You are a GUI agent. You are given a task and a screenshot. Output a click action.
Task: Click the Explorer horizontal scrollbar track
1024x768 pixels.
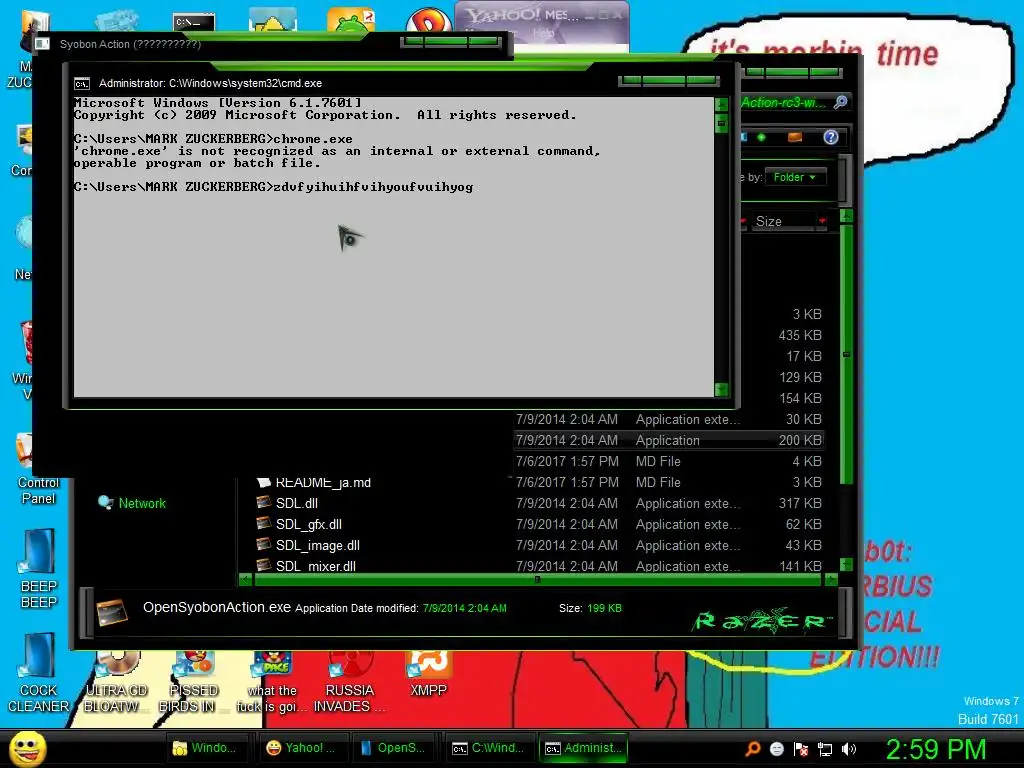538,579
